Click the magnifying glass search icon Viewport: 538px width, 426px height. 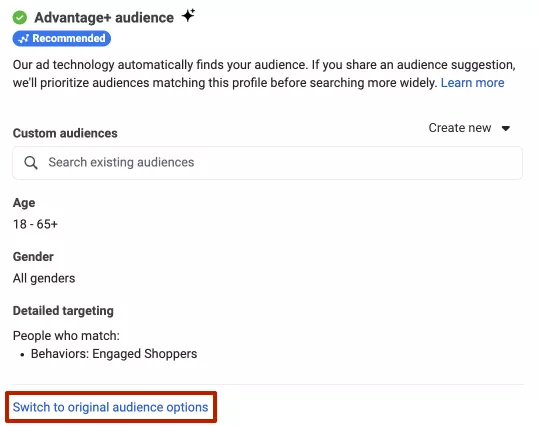pyautogui.click(x=31, y=163)
